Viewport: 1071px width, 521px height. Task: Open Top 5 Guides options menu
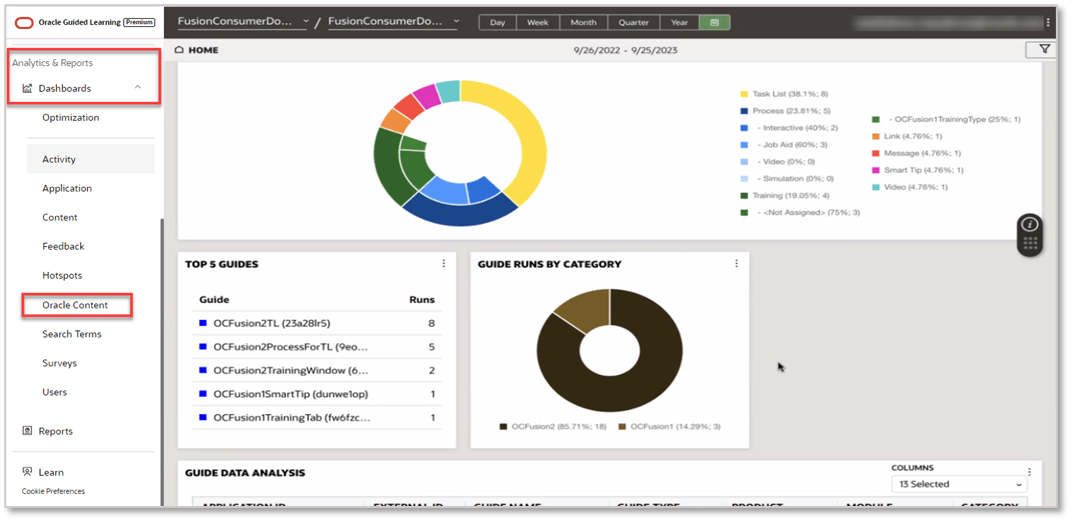pos(443,264)
